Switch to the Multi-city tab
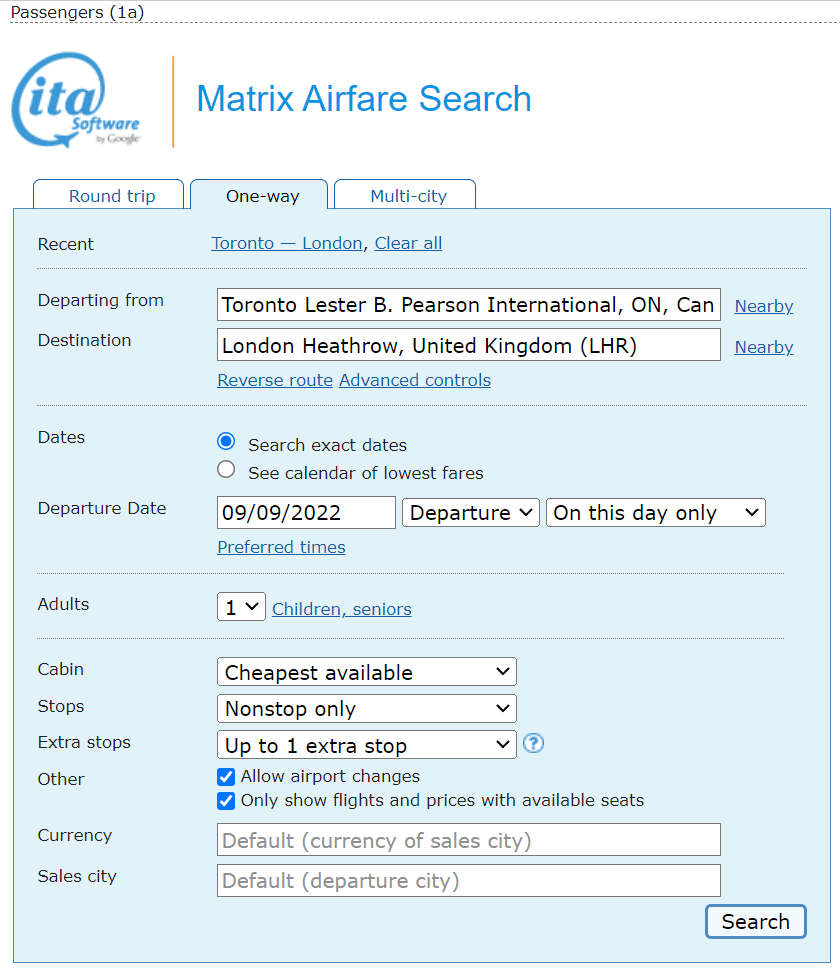This screenshot has width=840, height=970. [x=408, y=196]
